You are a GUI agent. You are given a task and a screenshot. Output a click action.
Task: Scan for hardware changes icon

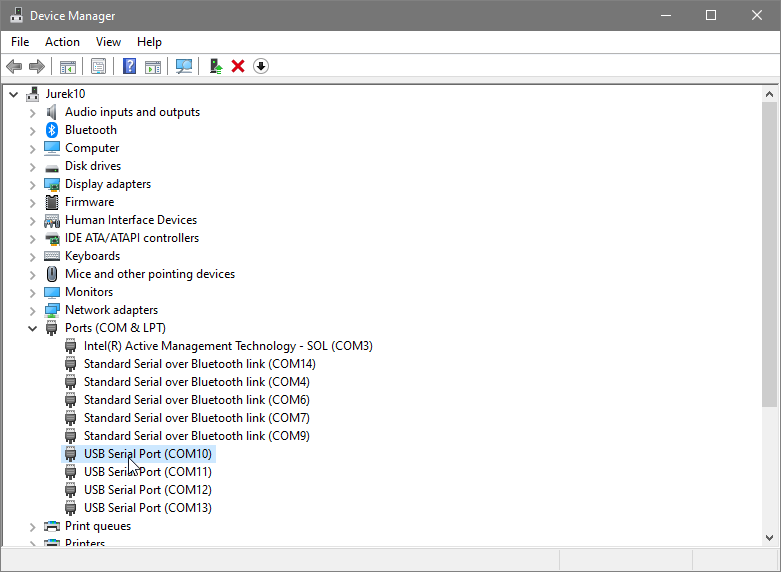(x=184, y=66)
